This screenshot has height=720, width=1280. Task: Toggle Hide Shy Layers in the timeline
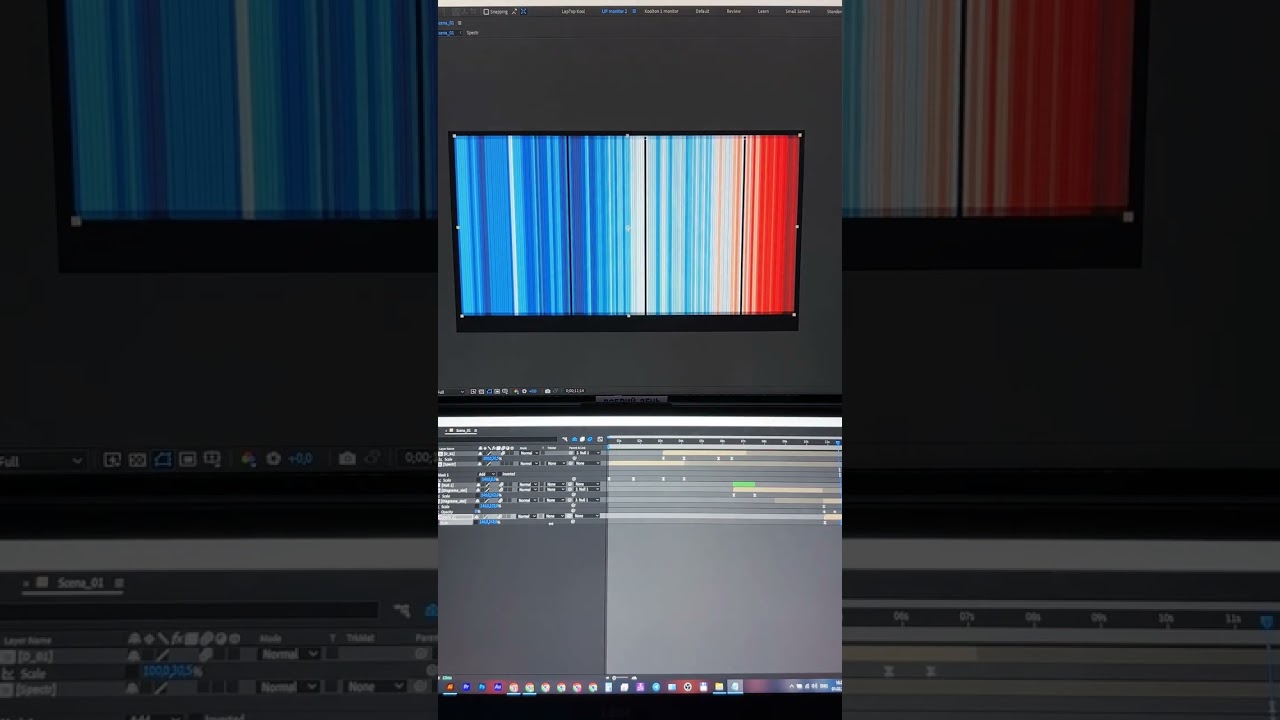[x=574, y=439]
